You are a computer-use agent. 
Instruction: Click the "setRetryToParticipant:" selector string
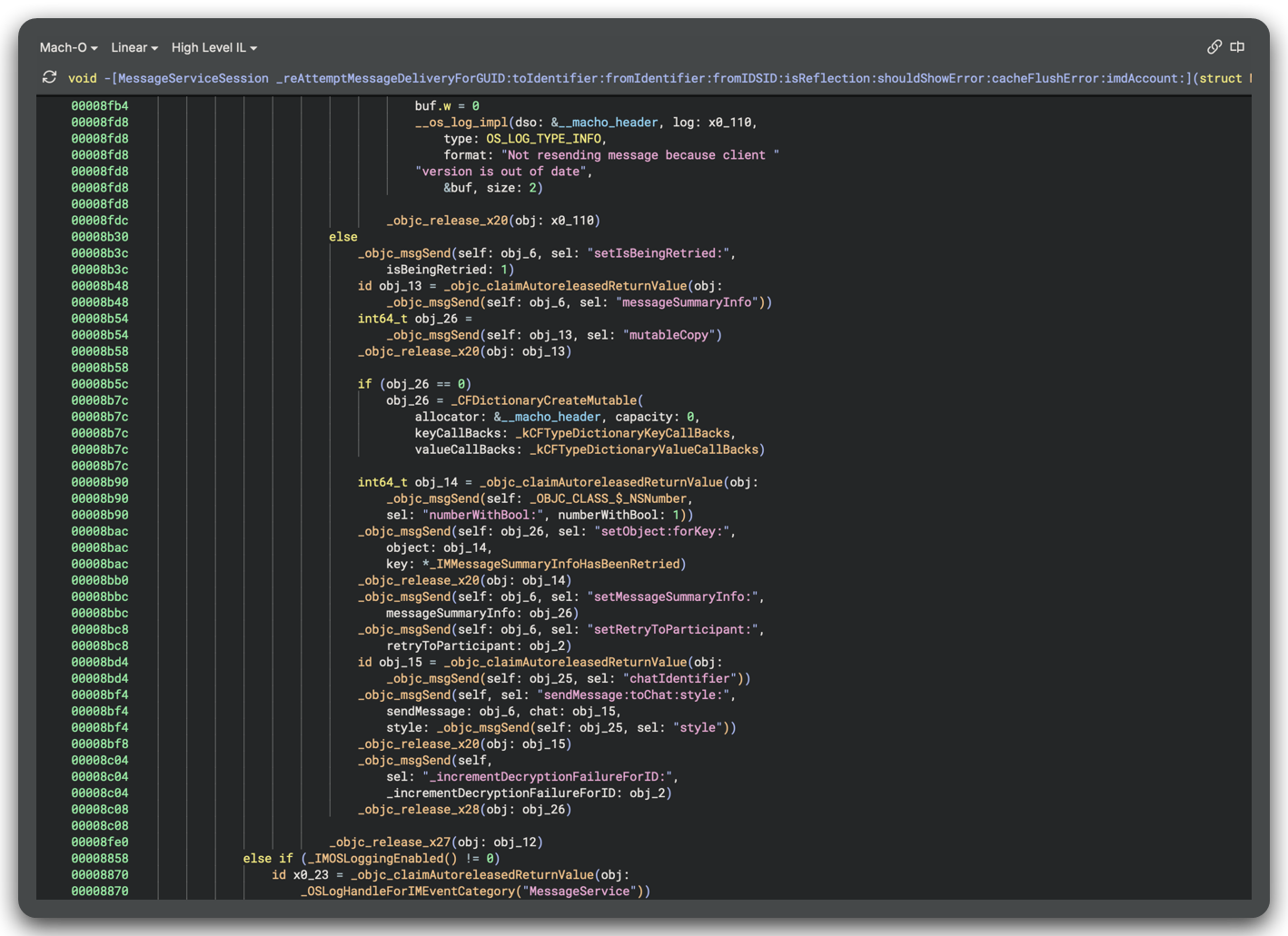coord(672,629)
